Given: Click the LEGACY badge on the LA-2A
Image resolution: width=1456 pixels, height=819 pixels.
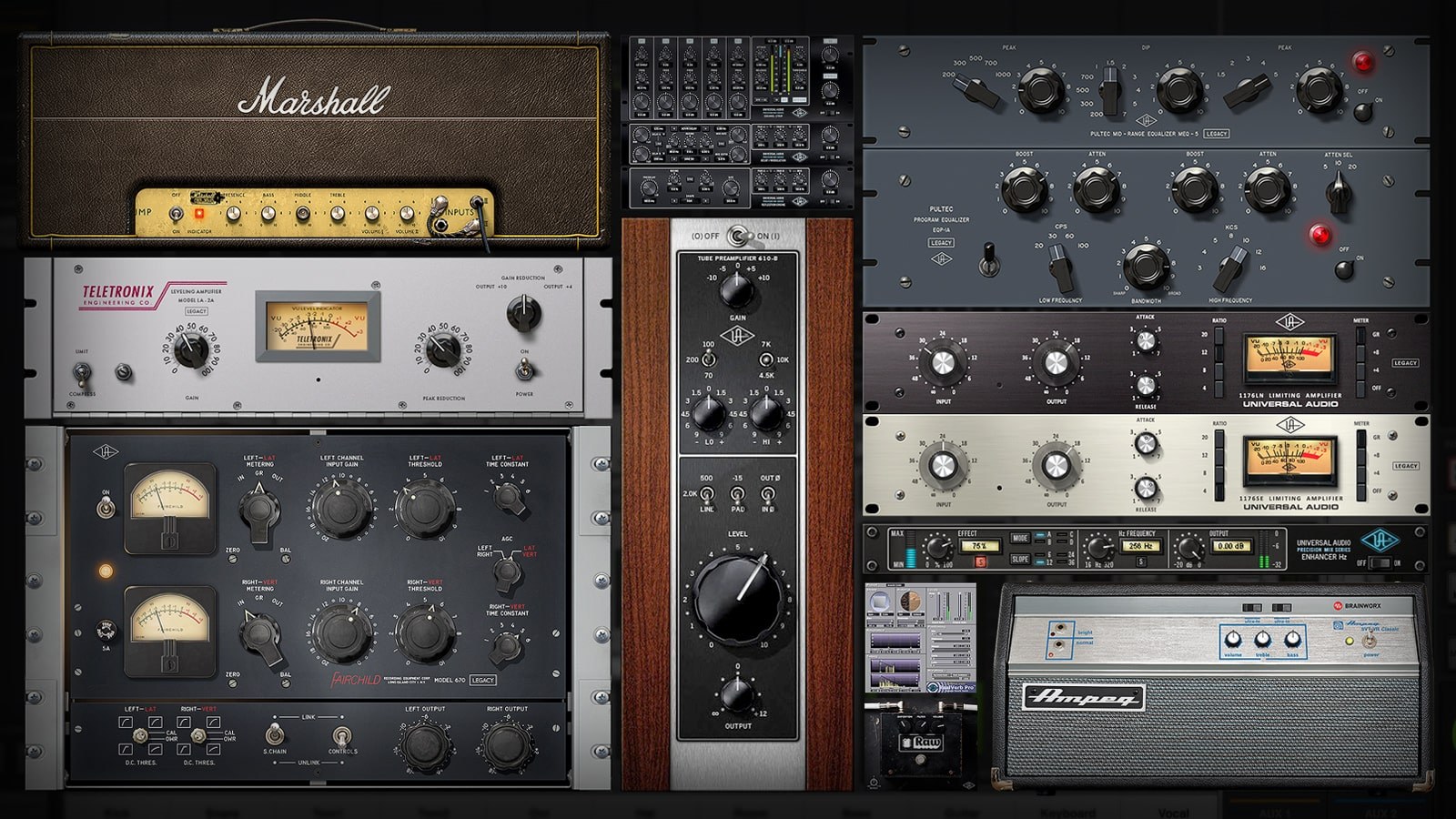Looking at the screenshot, I should tap(197, 311).
